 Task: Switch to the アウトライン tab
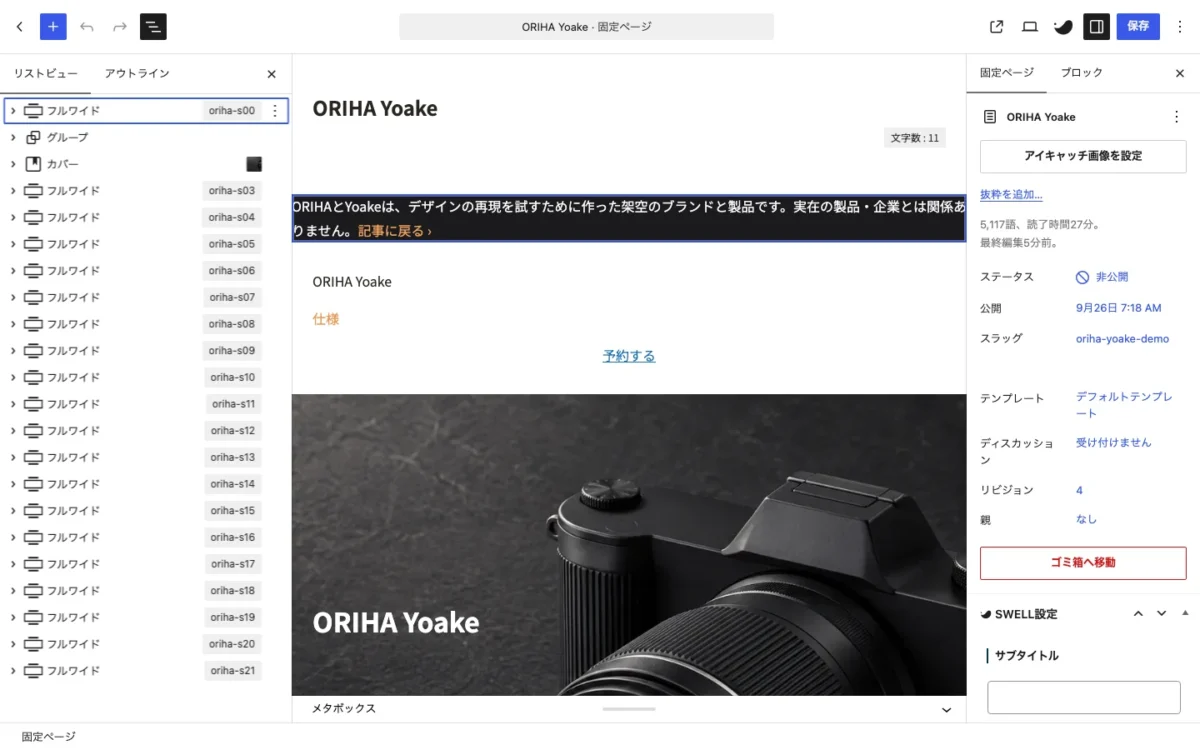[137, 74]
